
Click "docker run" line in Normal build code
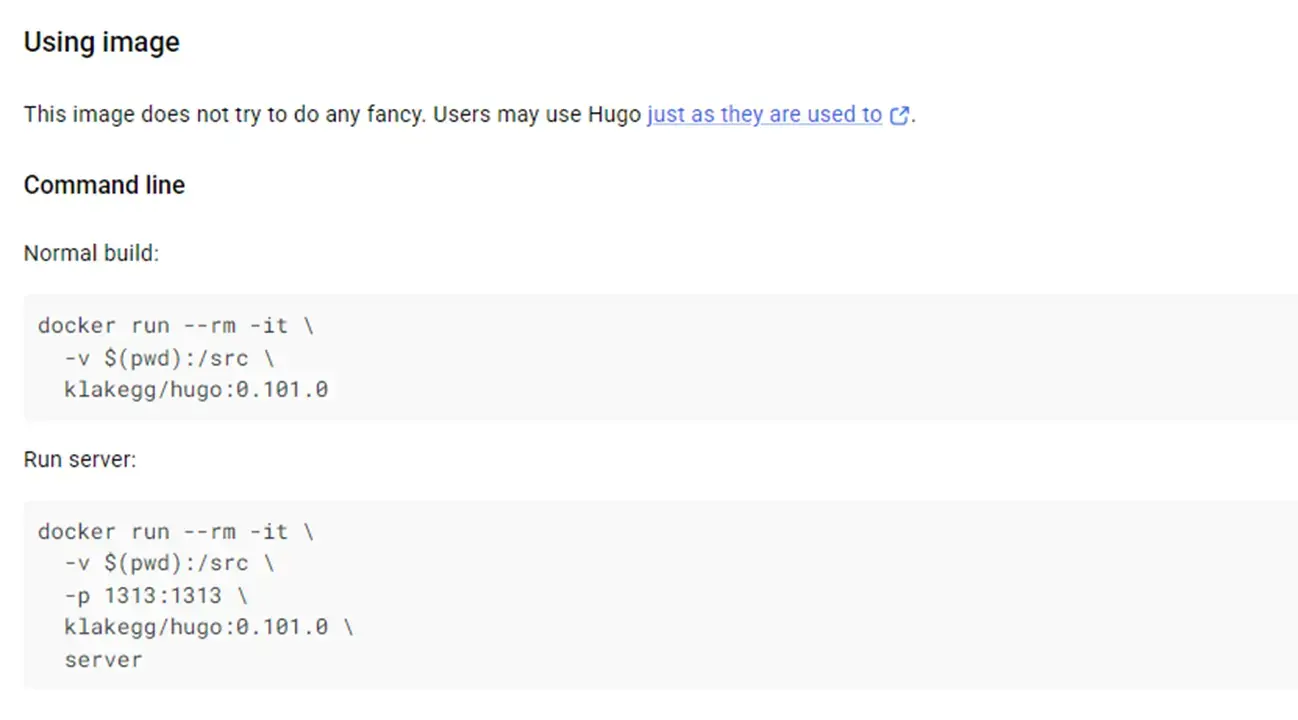(176, 325)
